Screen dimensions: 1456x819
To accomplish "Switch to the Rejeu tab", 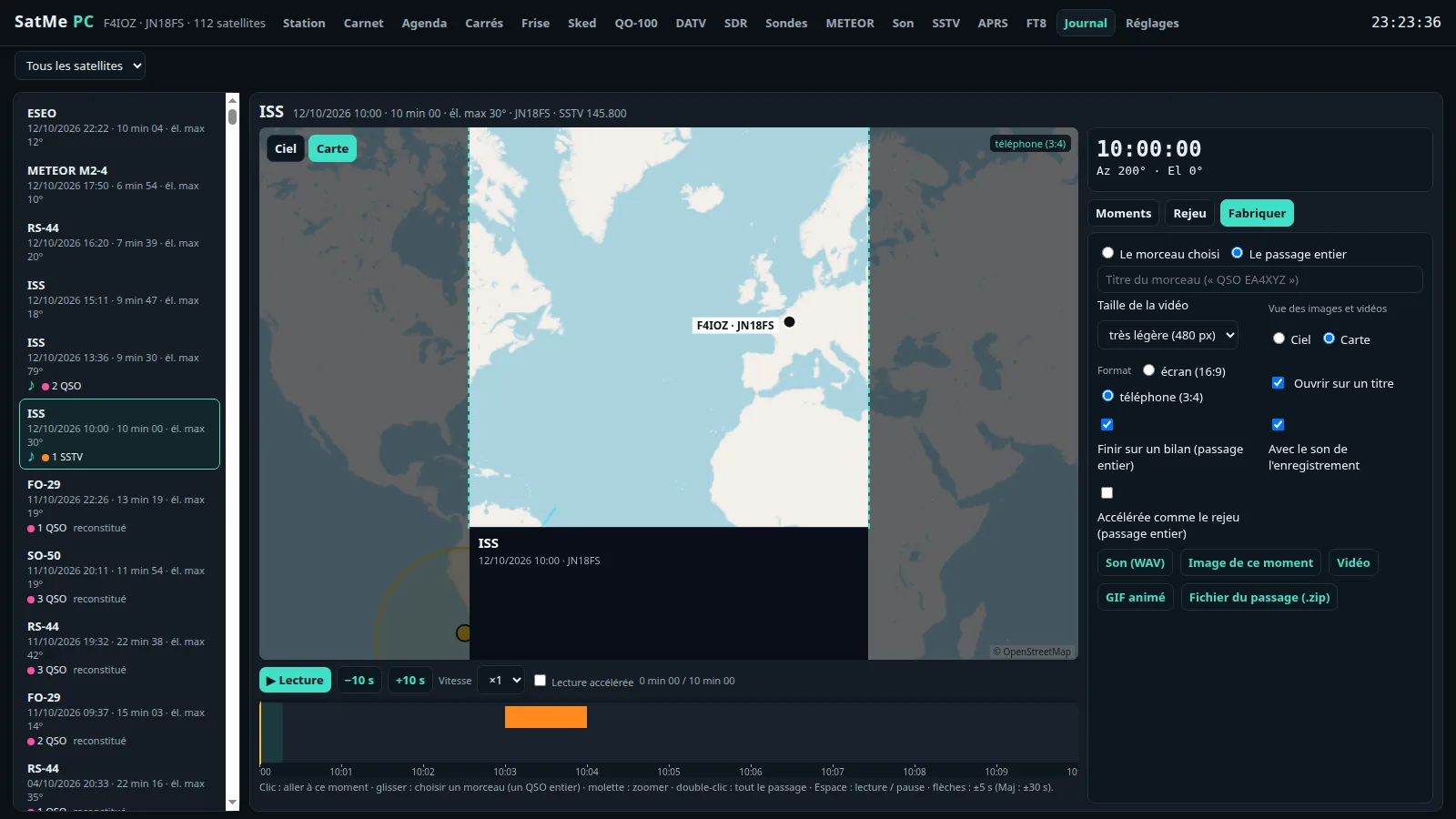I will coord(1189,213).
